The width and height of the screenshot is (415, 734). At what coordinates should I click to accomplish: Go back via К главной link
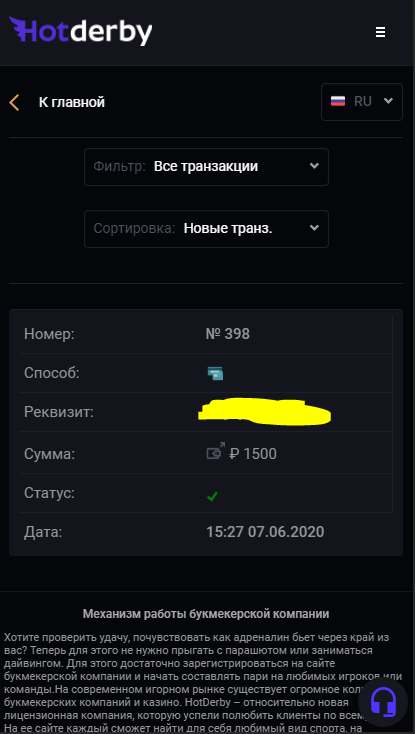72,102
